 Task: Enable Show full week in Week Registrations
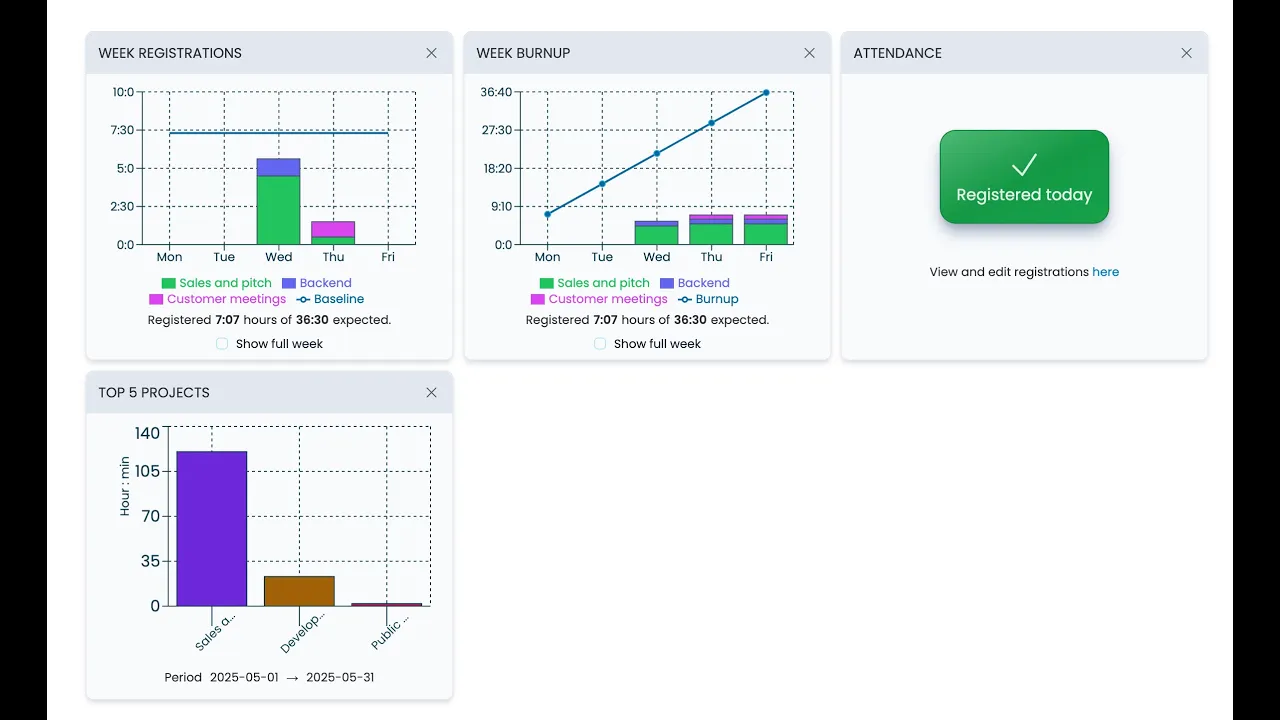[222, 344]
